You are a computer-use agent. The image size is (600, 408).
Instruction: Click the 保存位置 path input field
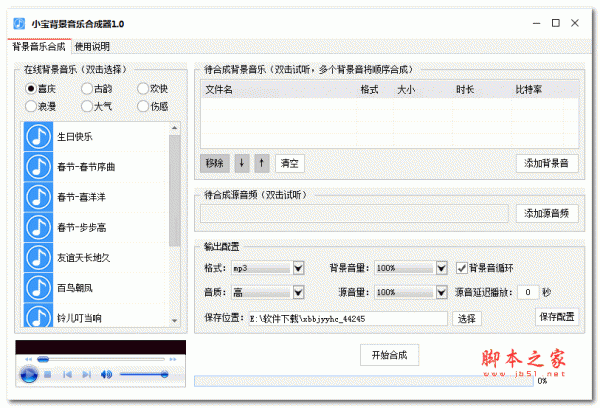(348, 318)
